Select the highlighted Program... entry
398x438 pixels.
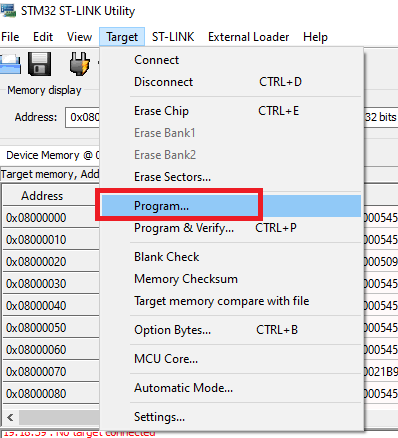[x=231, y=206]
